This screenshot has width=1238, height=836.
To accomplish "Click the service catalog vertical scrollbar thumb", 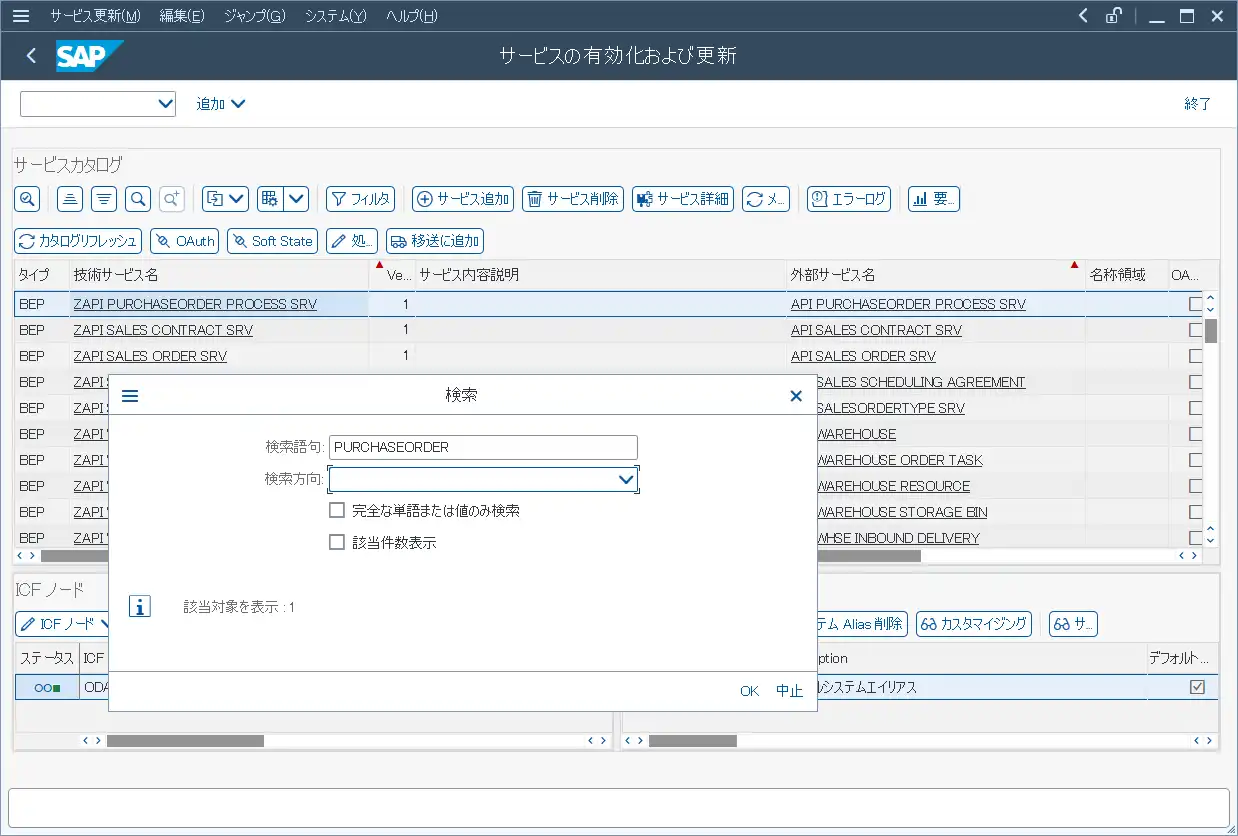I will click(1210, 331).
